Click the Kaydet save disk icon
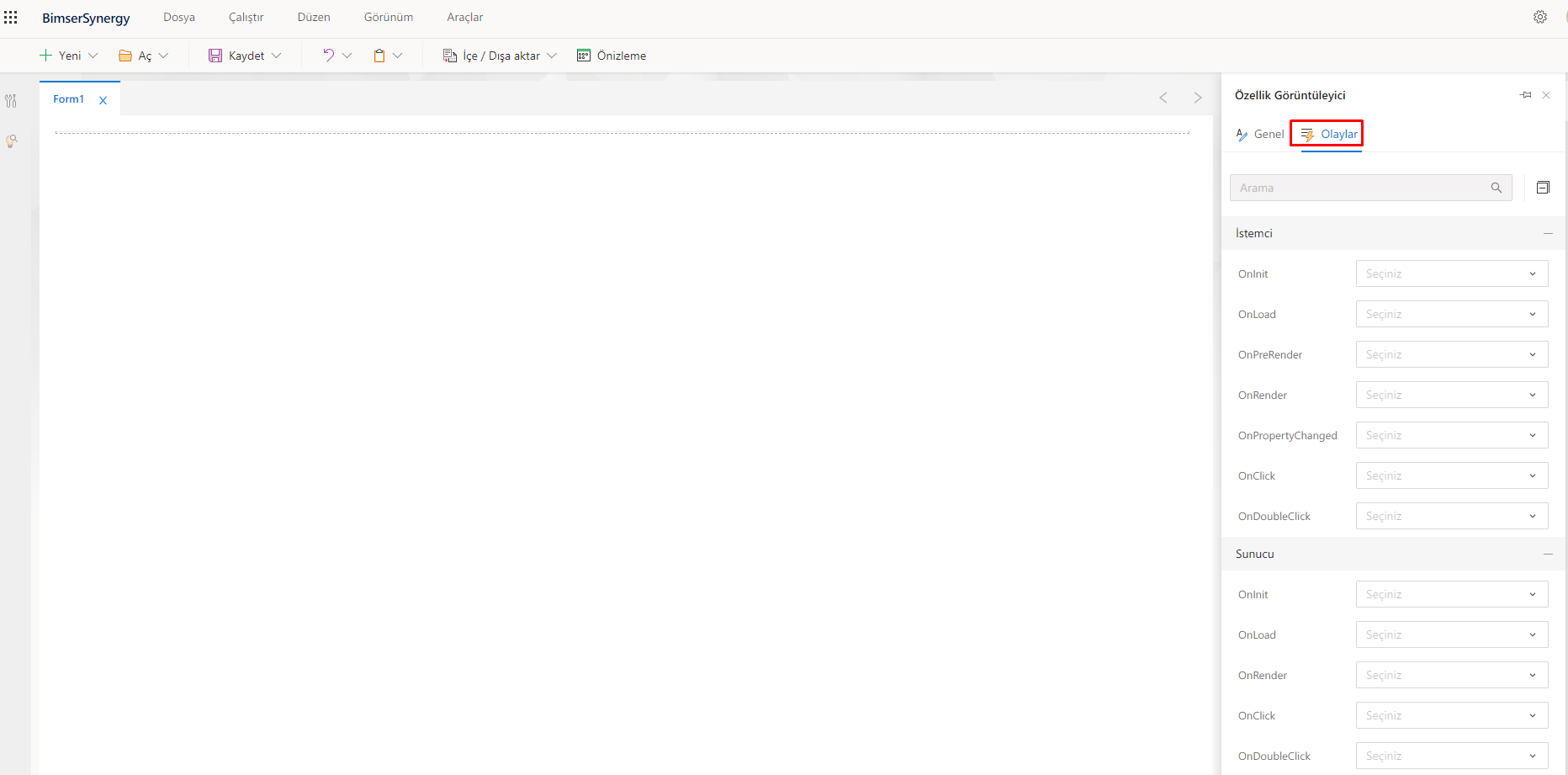 215,56
